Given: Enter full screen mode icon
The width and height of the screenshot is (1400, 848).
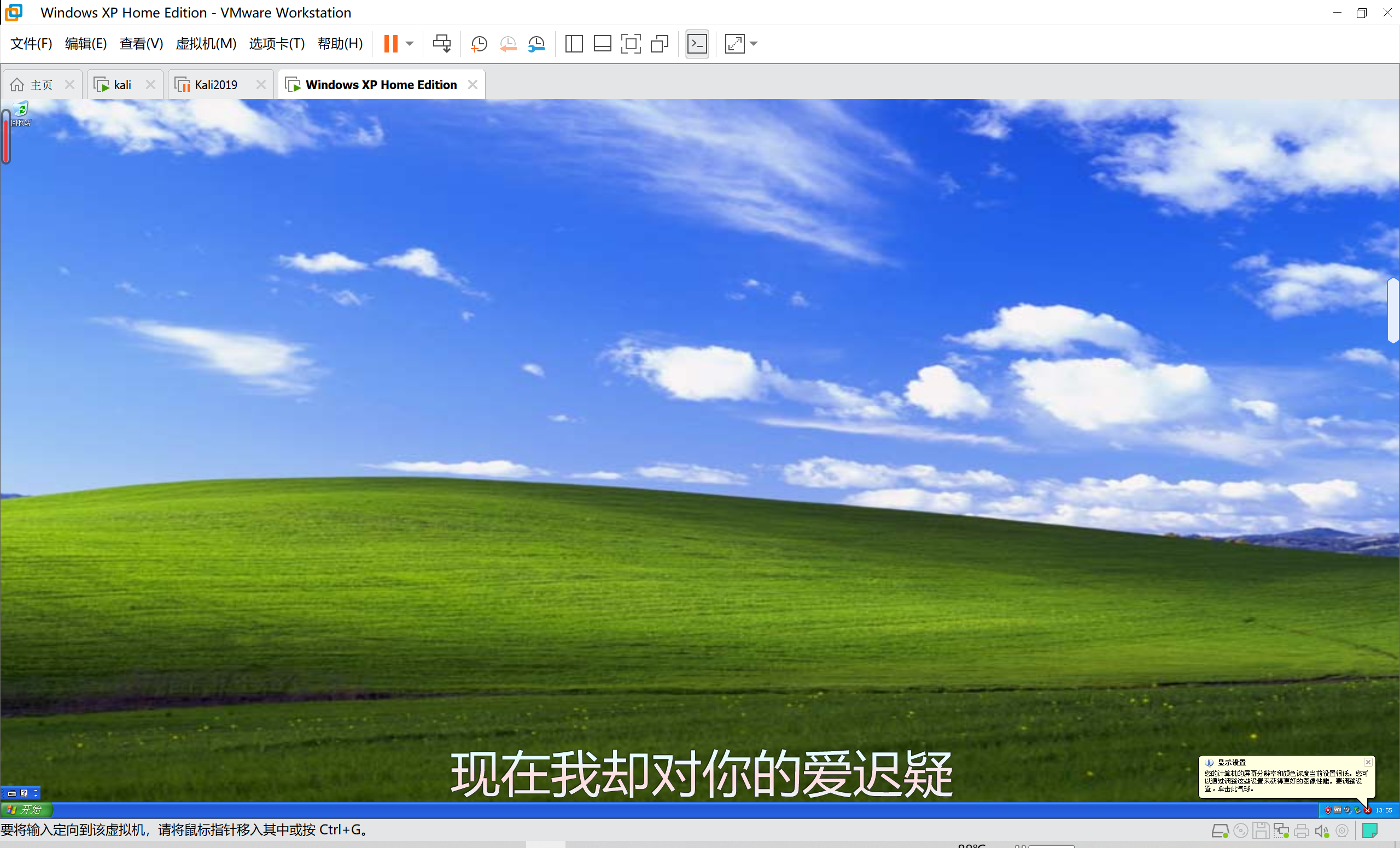Looking at the screenshot, I should point(631,44).
